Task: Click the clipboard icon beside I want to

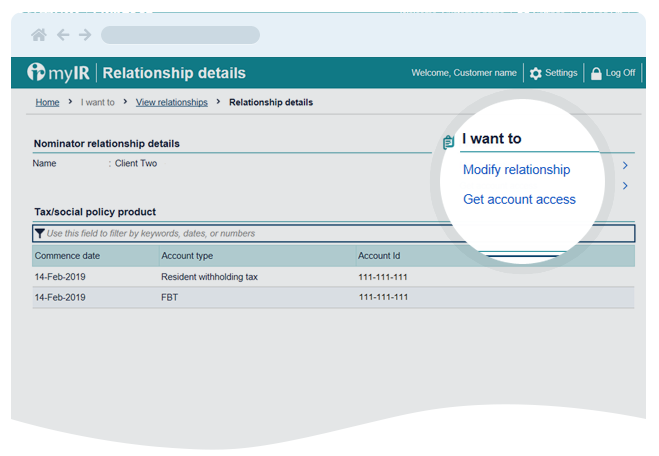Action: 448,142
